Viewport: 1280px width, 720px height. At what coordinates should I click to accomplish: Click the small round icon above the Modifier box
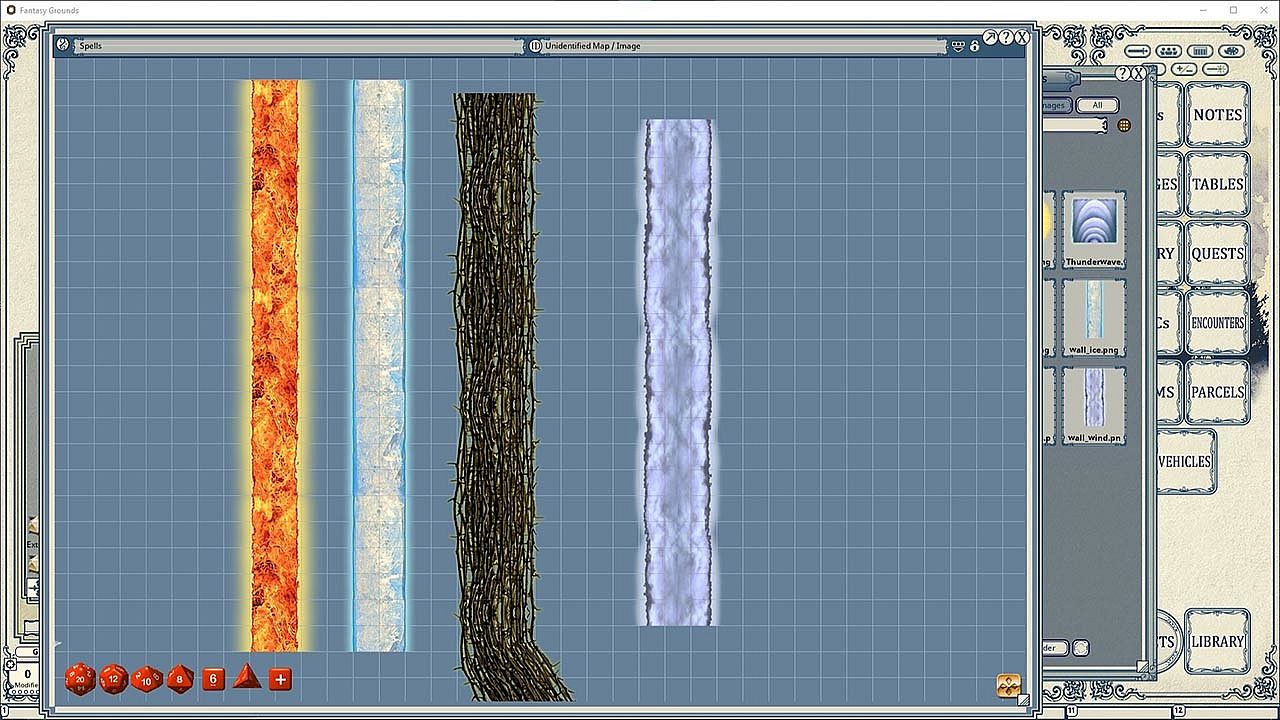10,664
